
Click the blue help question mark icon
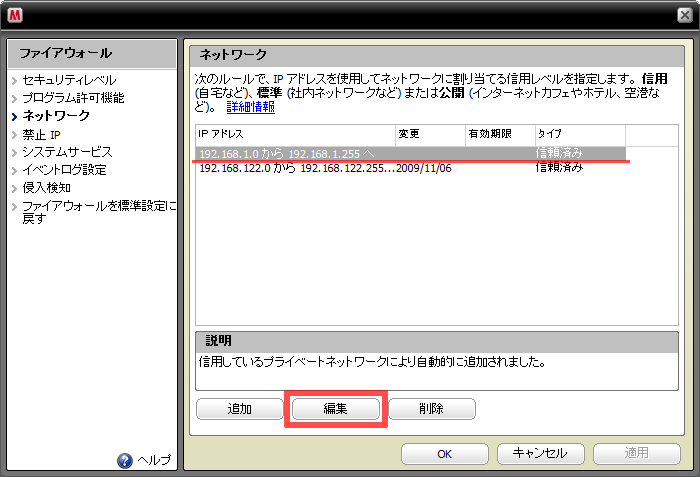pos(125,460)
